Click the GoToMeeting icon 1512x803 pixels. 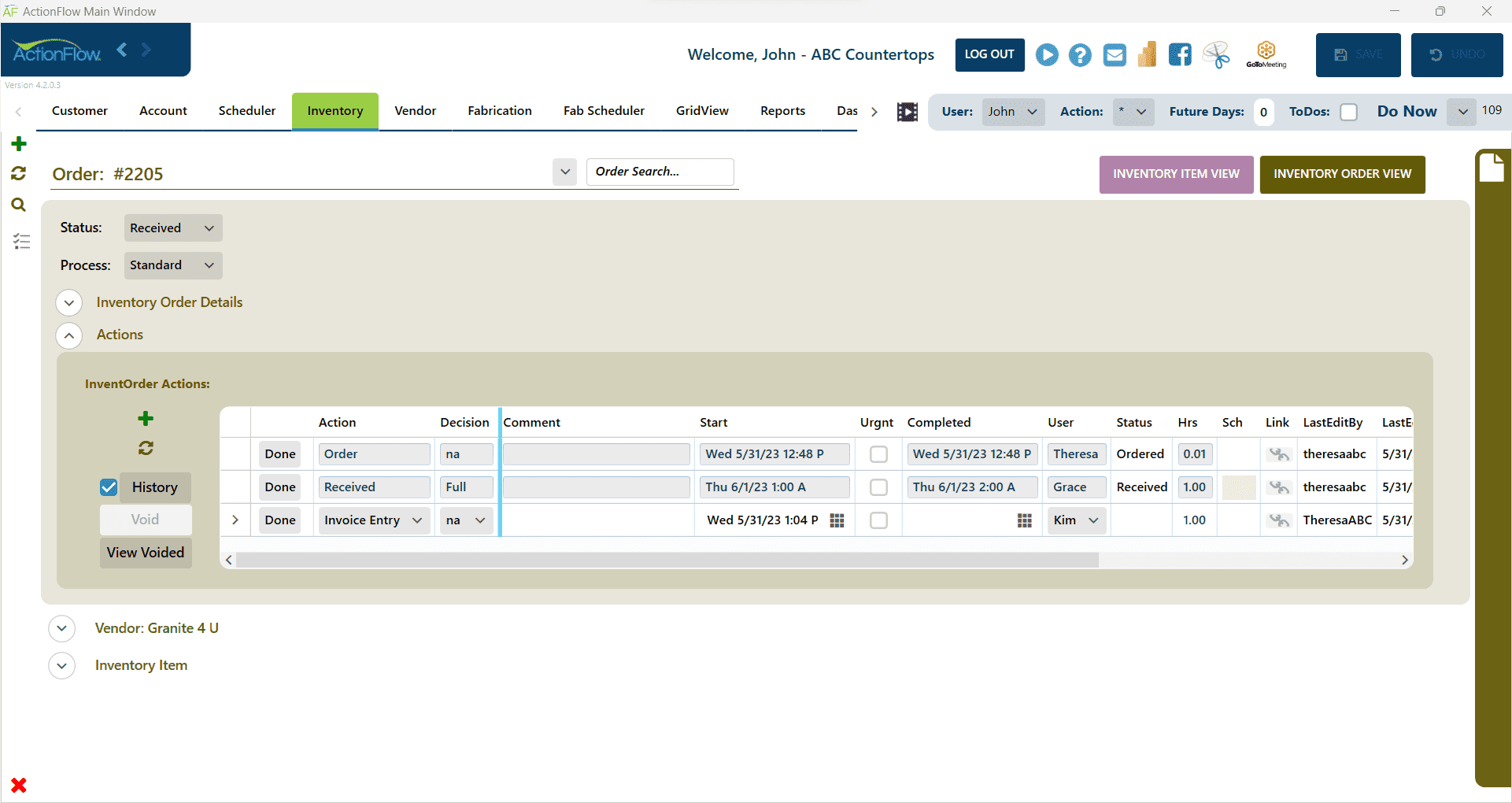(1266, 55)
